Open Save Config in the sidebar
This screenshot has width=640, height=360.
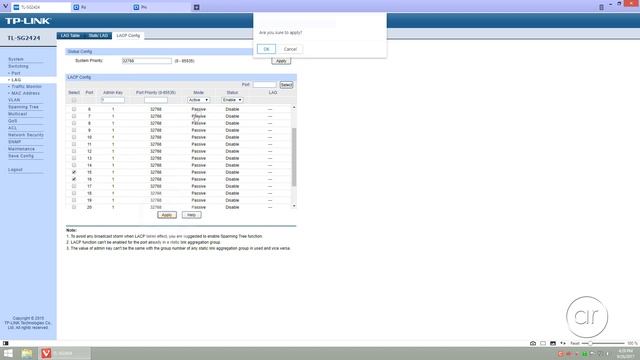pyautogui.click(x=21, y=156)
